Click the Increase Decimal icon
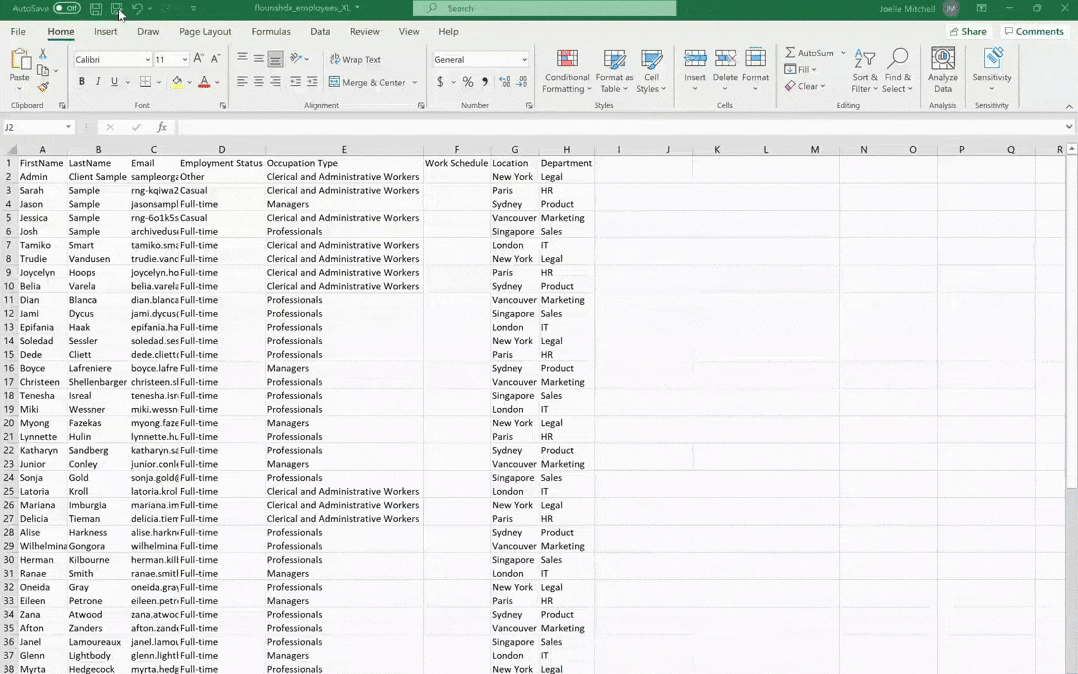The height and width of the screenshot is (674, 1078). pos(505,82)
